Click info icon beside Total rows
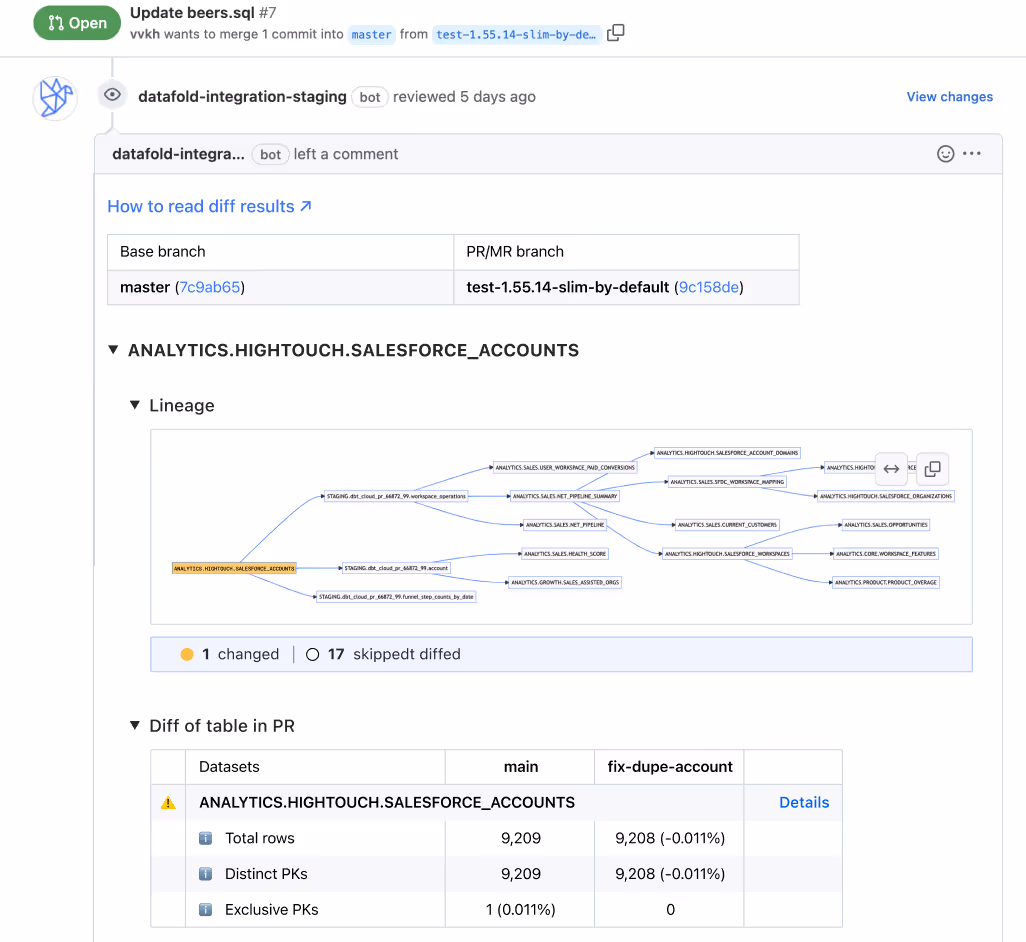The width and height of the screenshot is (1026, 942). (205, 839)
